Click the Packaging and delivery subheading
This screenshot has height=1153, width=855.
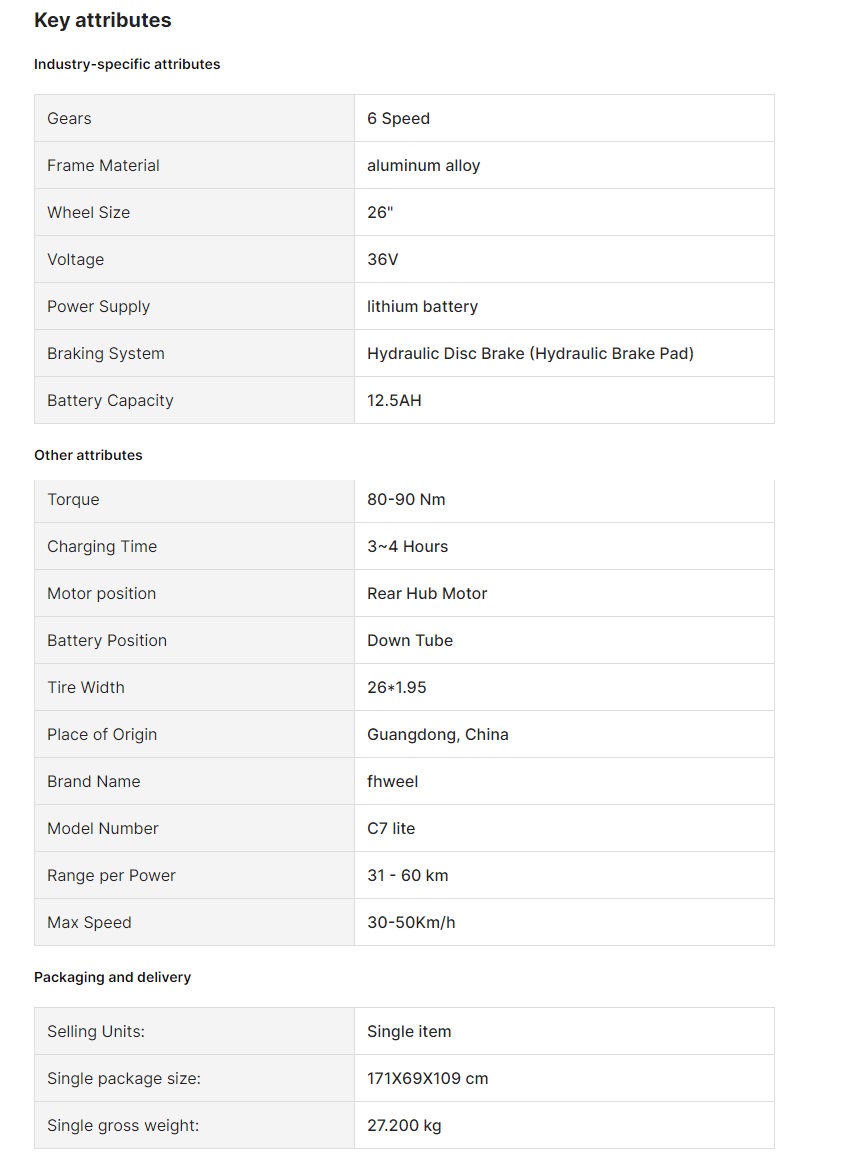[x=112, y=977]
